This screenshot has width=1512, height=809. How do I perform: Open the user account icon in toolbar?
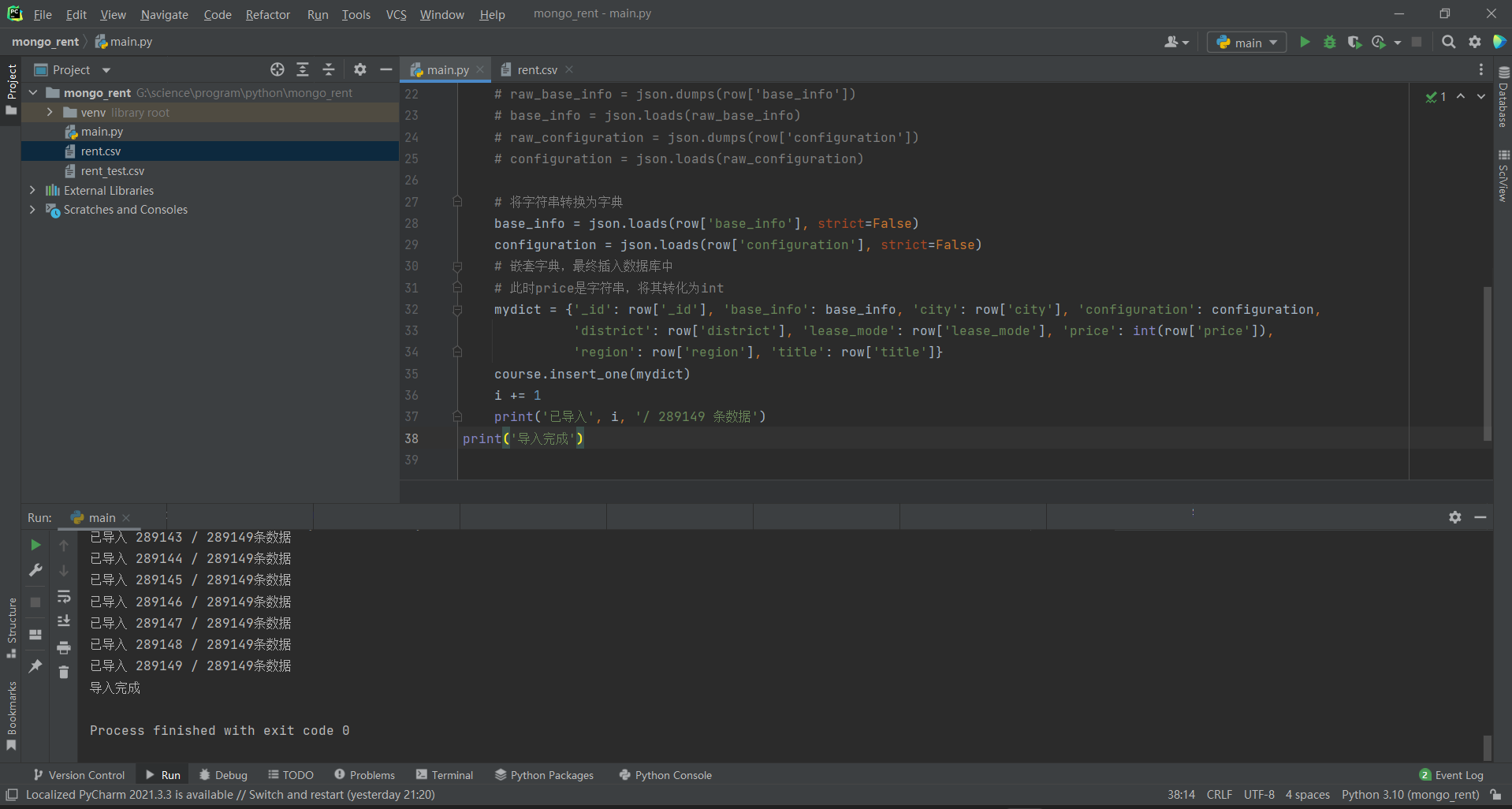[1176, 42]
